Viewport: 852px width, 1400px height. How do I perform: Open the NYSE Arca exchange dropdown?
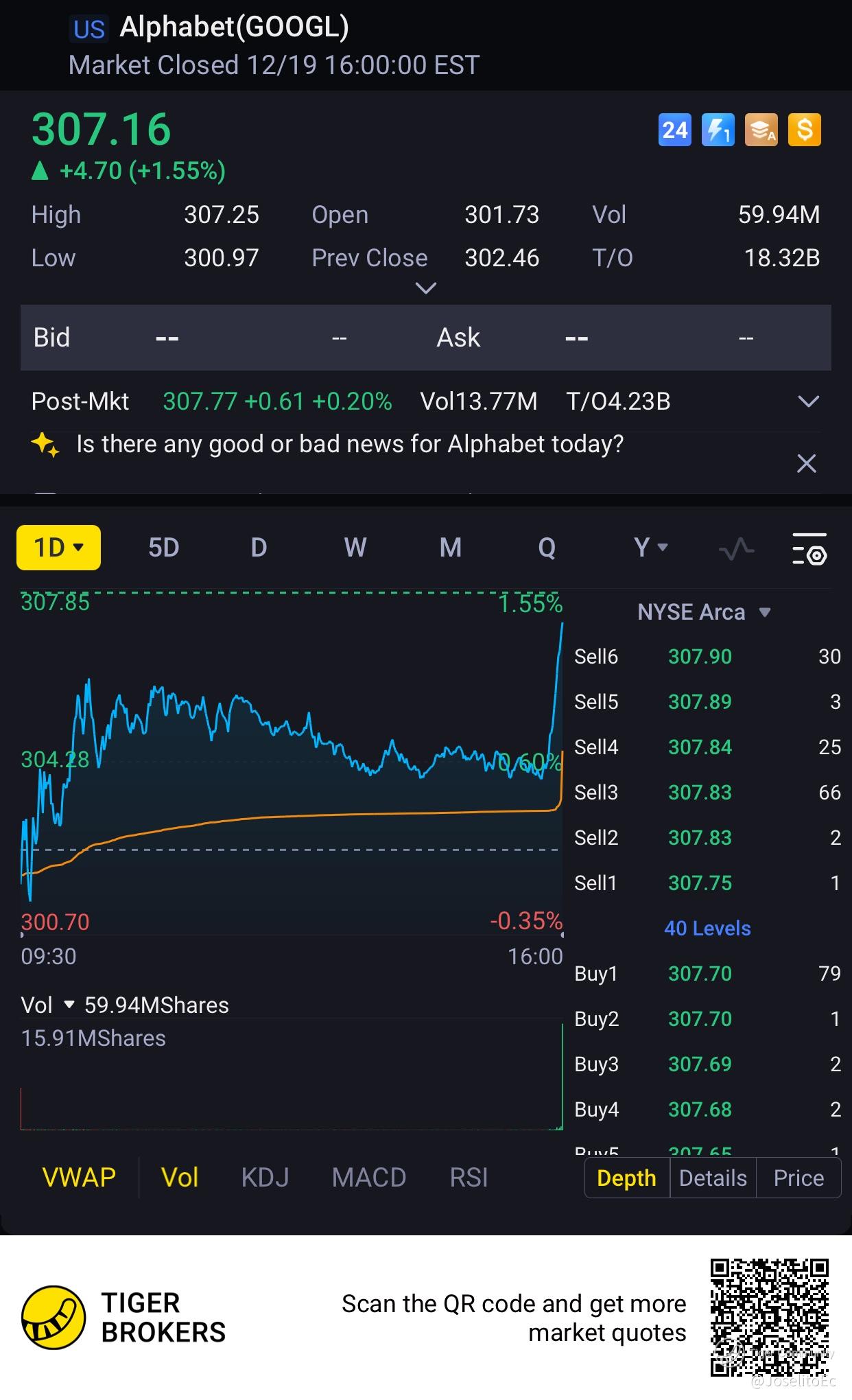[x=705, y=612]
